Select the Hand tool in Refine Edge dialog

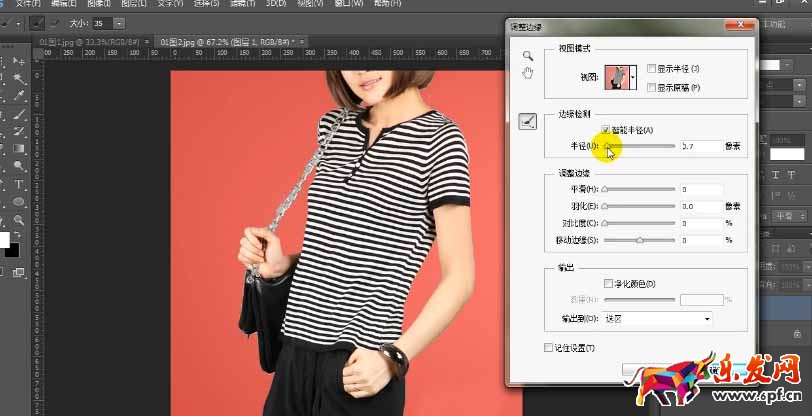click(x=528, y=73)
